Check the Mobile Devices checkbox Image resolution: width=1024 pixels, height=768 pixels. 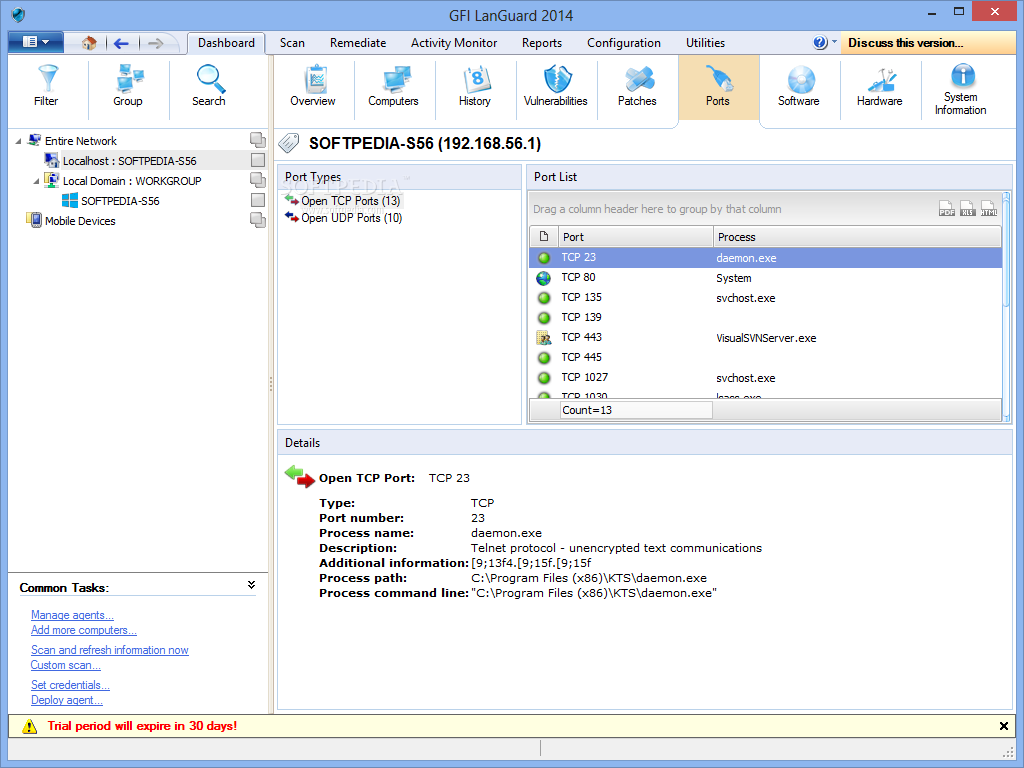[257, 220]
